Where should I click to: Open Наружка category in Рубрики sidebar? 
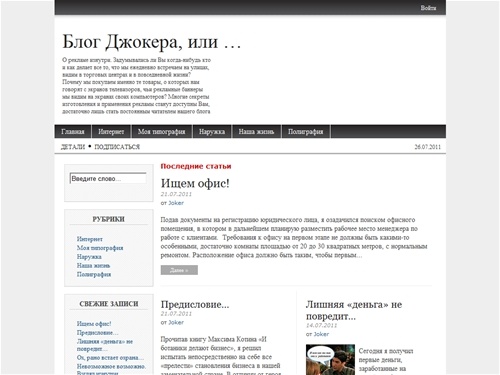(x=89, y=257)
